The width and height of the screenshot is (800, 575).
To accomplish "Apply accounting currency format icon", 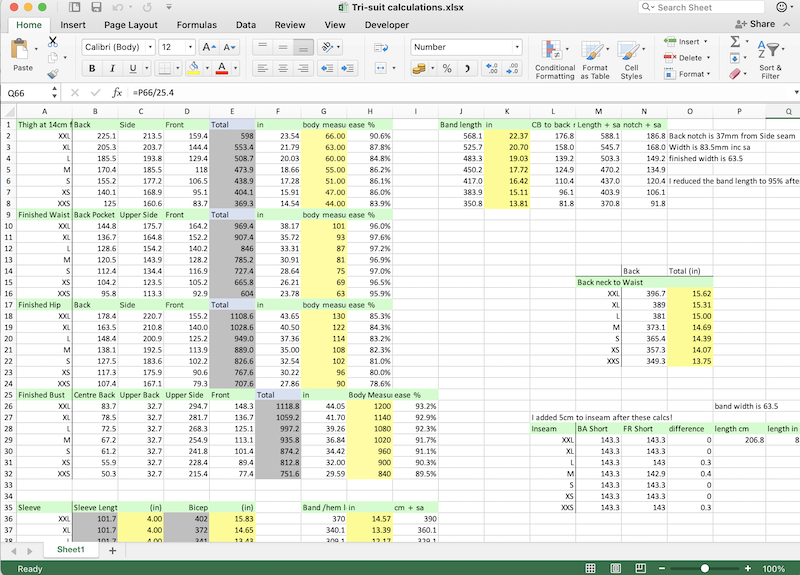I will 419,68.
